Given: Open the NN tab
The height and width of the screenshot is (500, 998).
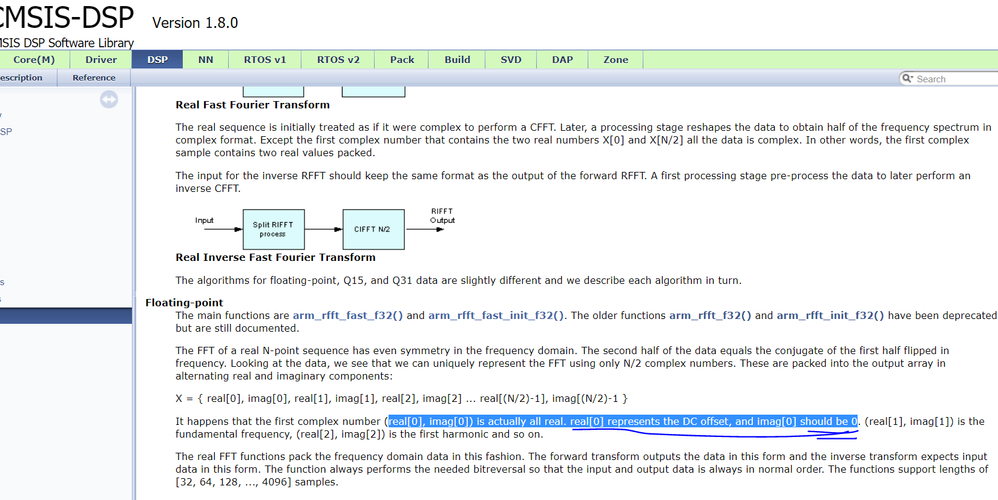Looking at the screenshot, I should [206, 60].
